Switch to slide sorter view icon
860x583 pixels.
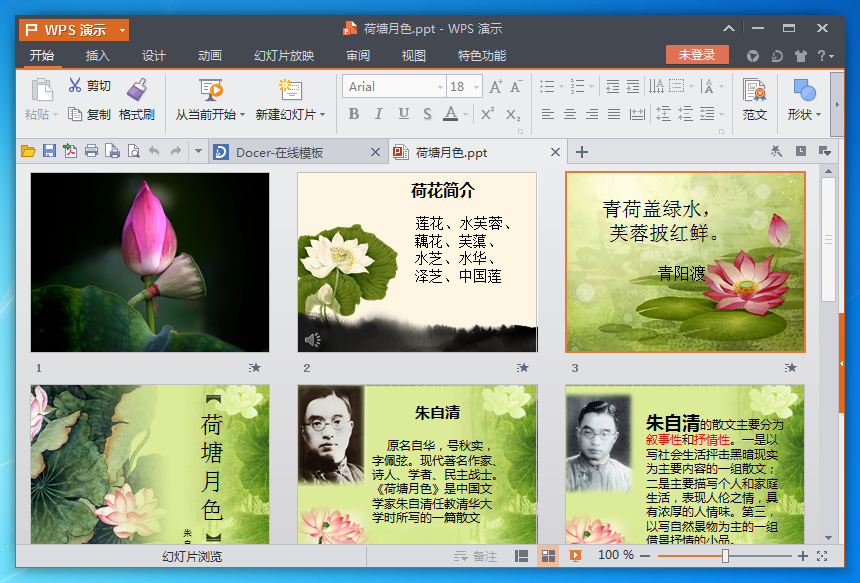[x=548, y=556]
